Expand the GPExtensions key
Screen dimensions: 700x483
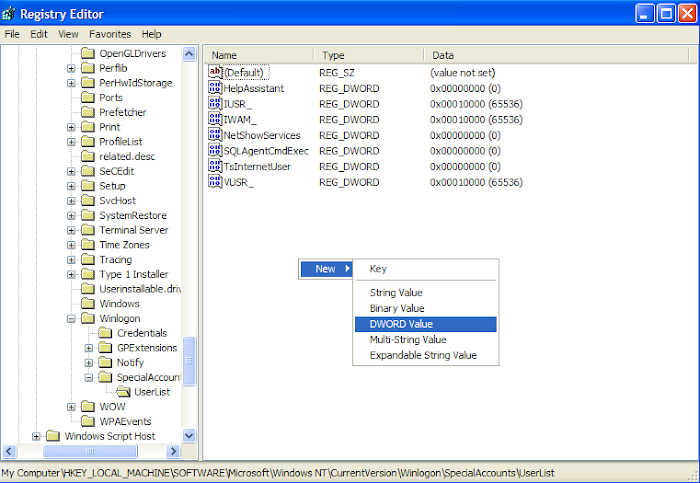click(x=89, y=348)
